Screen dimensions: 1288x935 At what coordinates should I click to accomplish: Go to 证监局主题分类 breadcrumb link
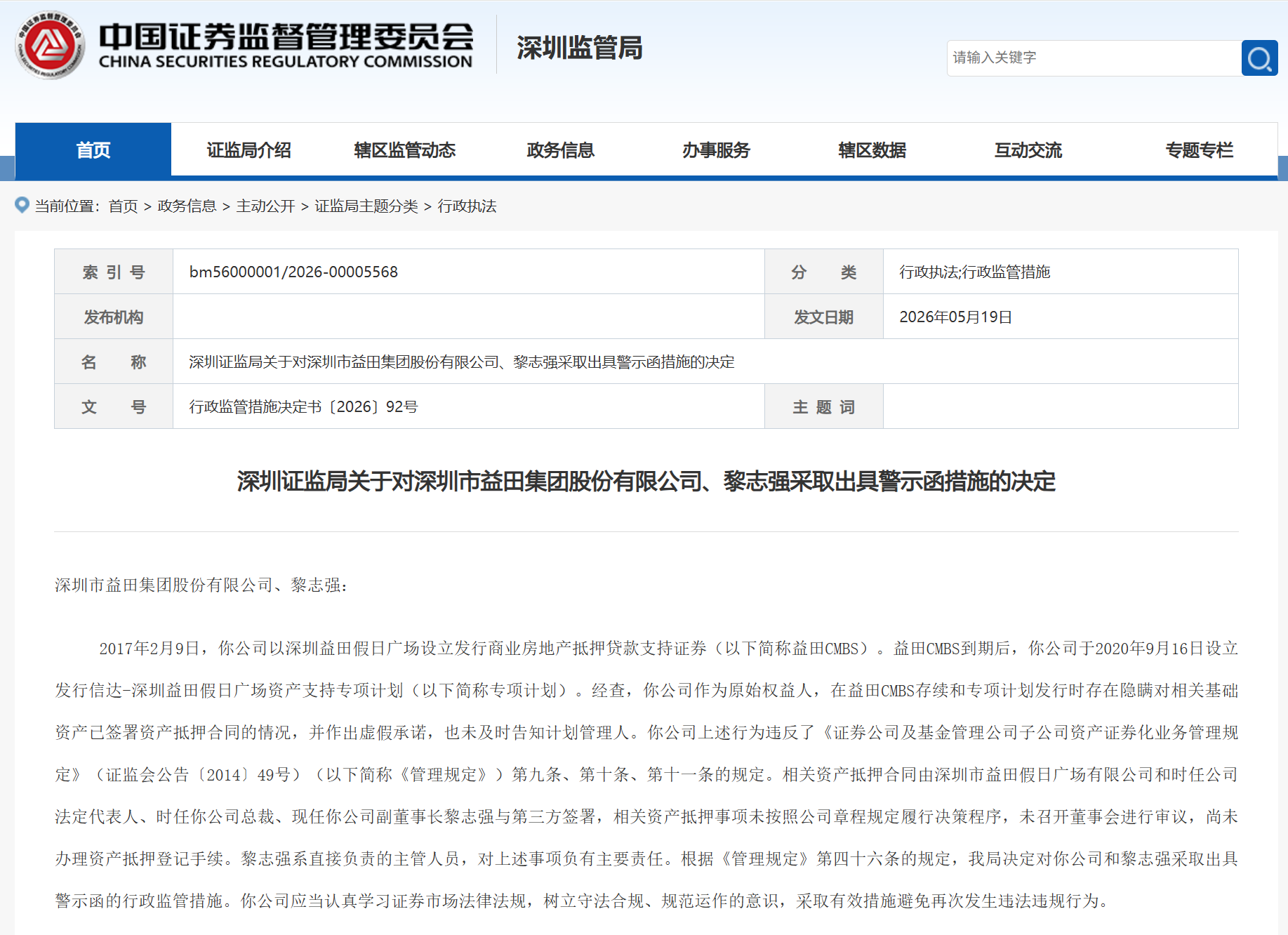[366, 206]
